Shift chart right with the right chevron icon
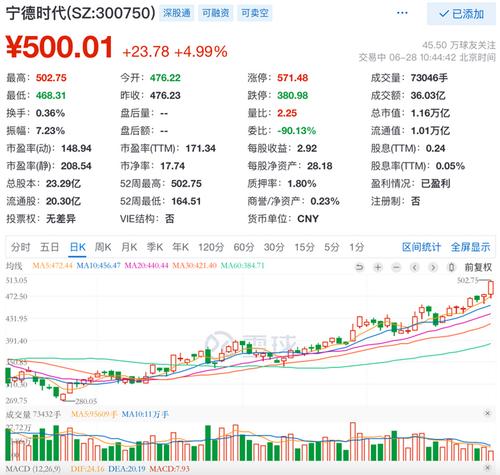Image resolution: width=500 pixels, height=475 pixels. point(433,267)
